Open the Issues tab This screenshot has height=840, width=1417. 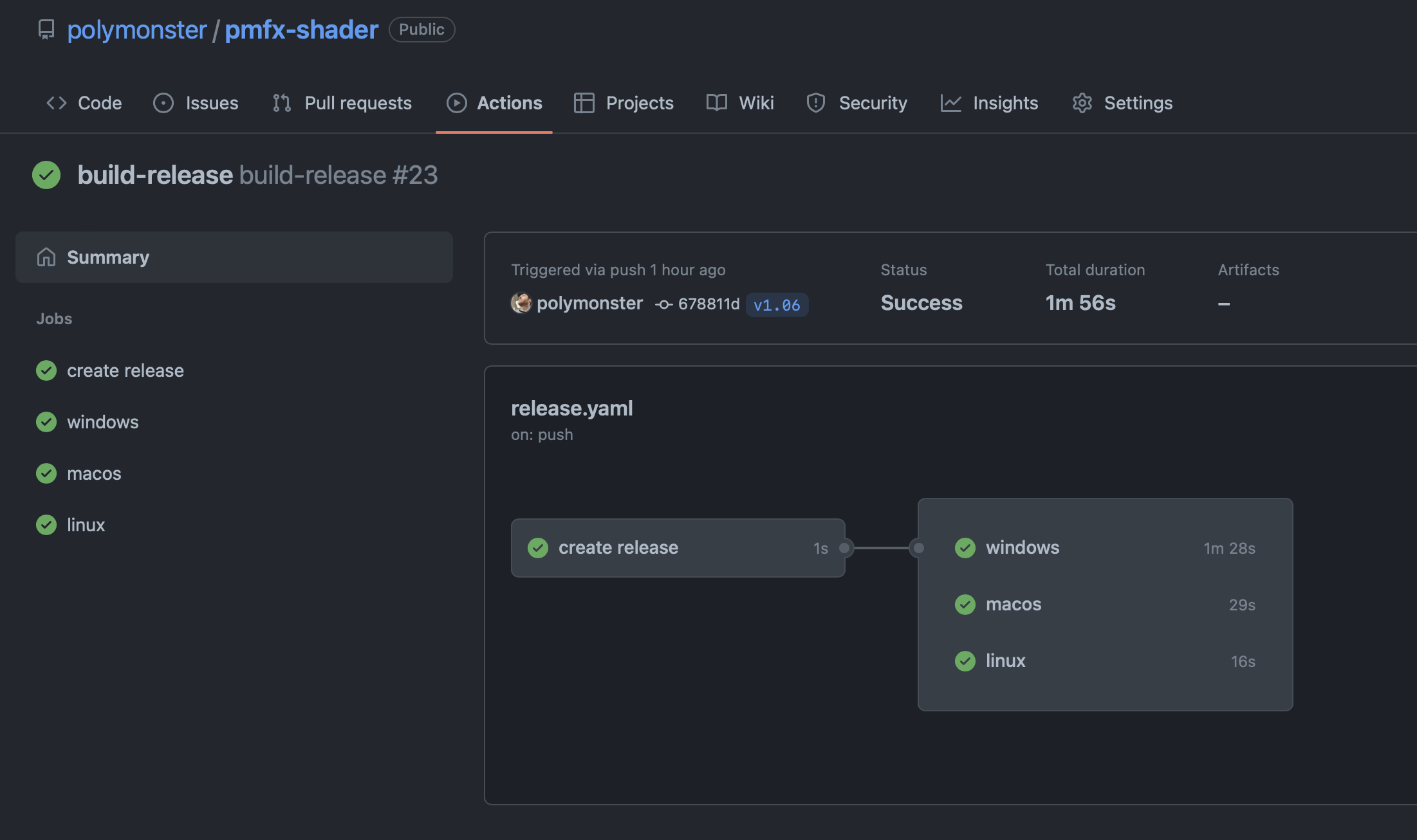tap(196, 103)
